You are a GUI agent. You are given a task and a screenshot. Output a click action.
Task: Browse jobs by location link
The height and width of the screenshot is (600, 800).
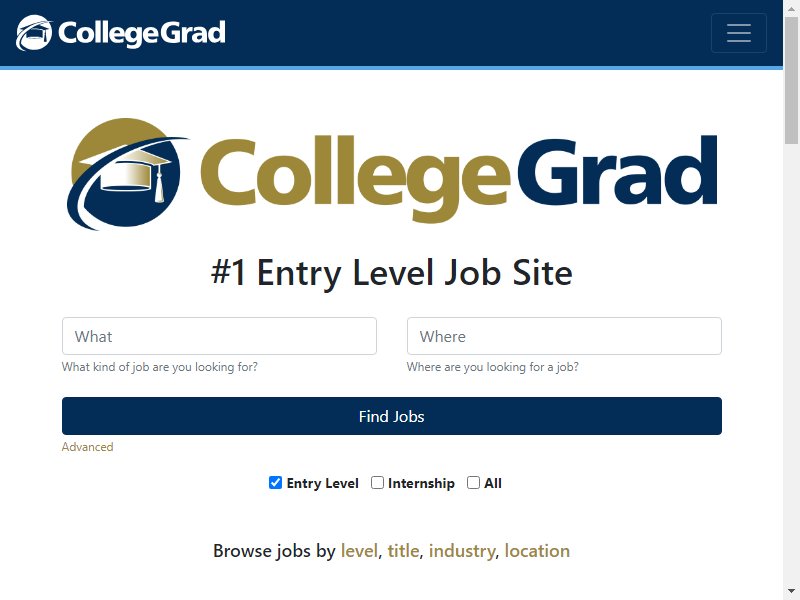537,551
